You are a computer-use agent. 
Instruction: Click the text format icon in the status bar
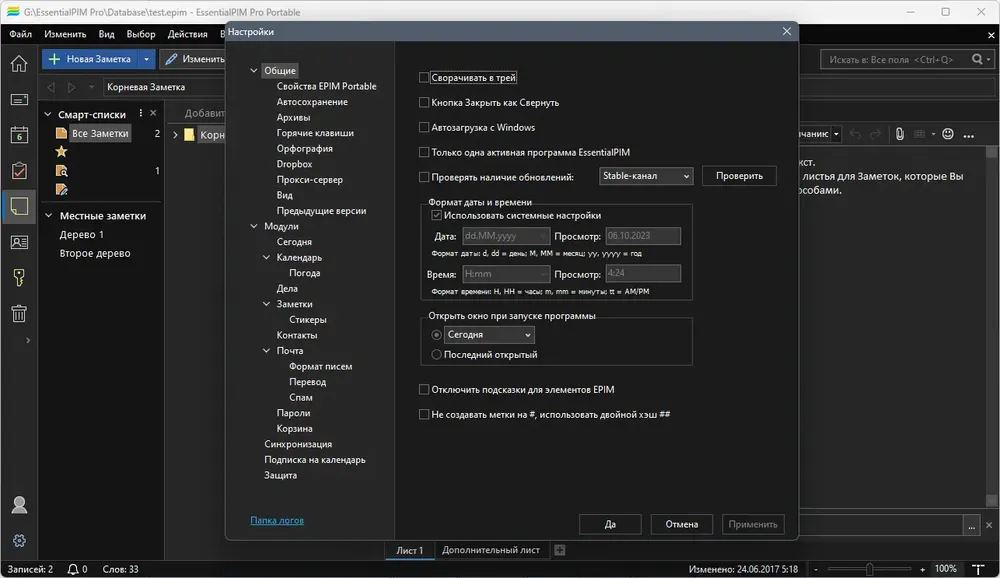tap(978, 569)
